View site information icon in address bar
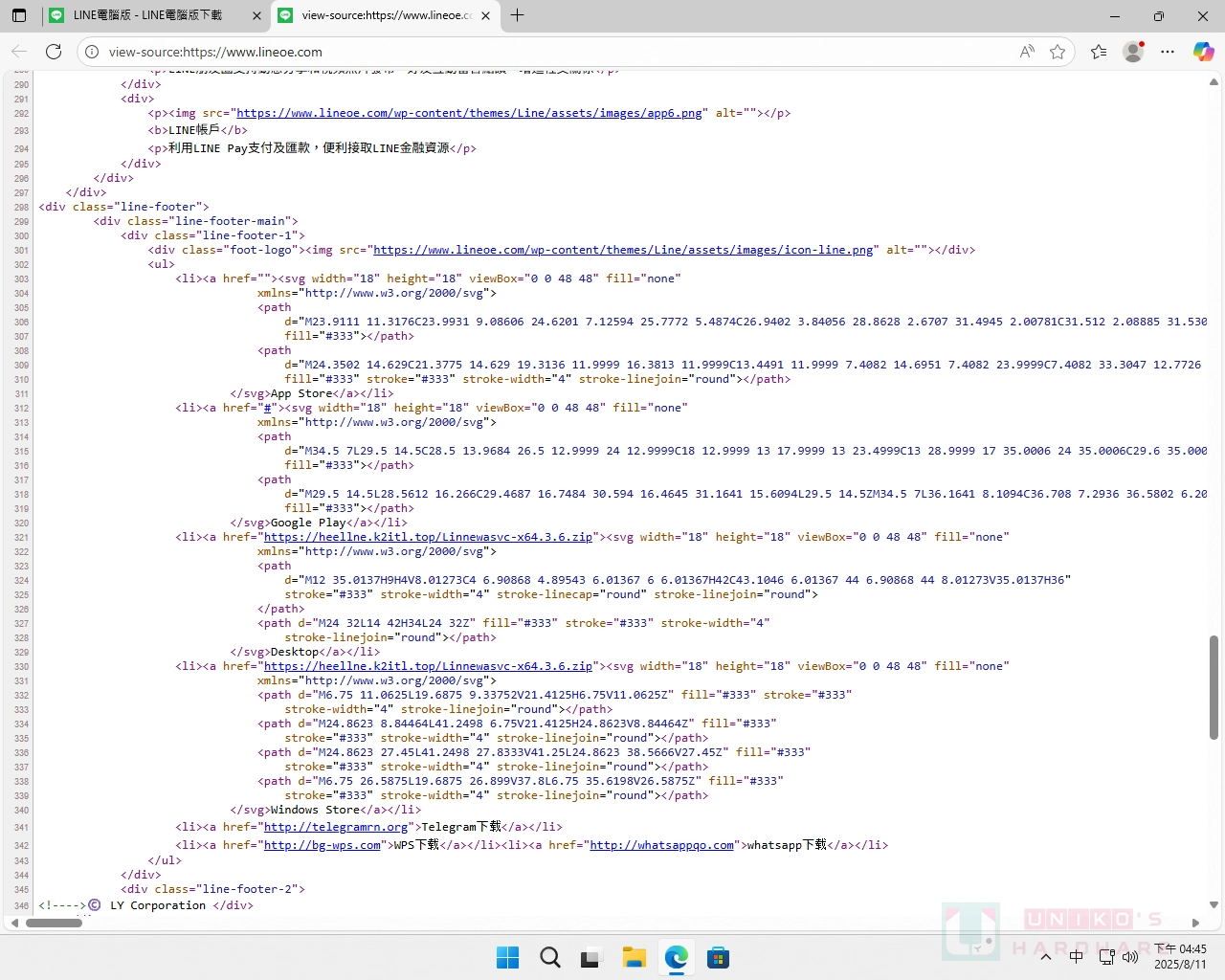The height and width of the screenshot is (980, 1225). (x=92, y=52)
